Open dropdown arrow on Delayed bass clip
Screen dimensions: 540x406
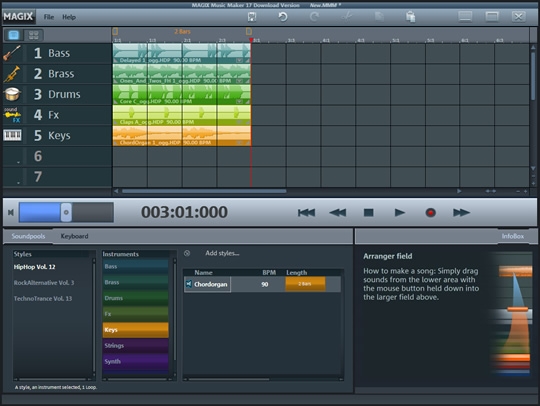pyautogui.click(x=240, y=60)
